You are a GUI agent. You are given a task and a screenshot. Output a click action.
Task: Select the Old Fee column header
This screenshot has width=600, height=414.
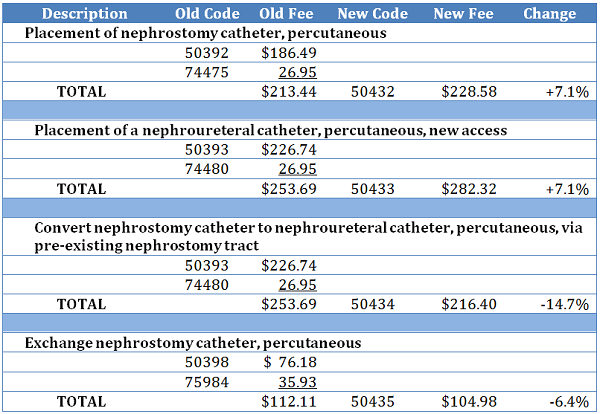288,14
